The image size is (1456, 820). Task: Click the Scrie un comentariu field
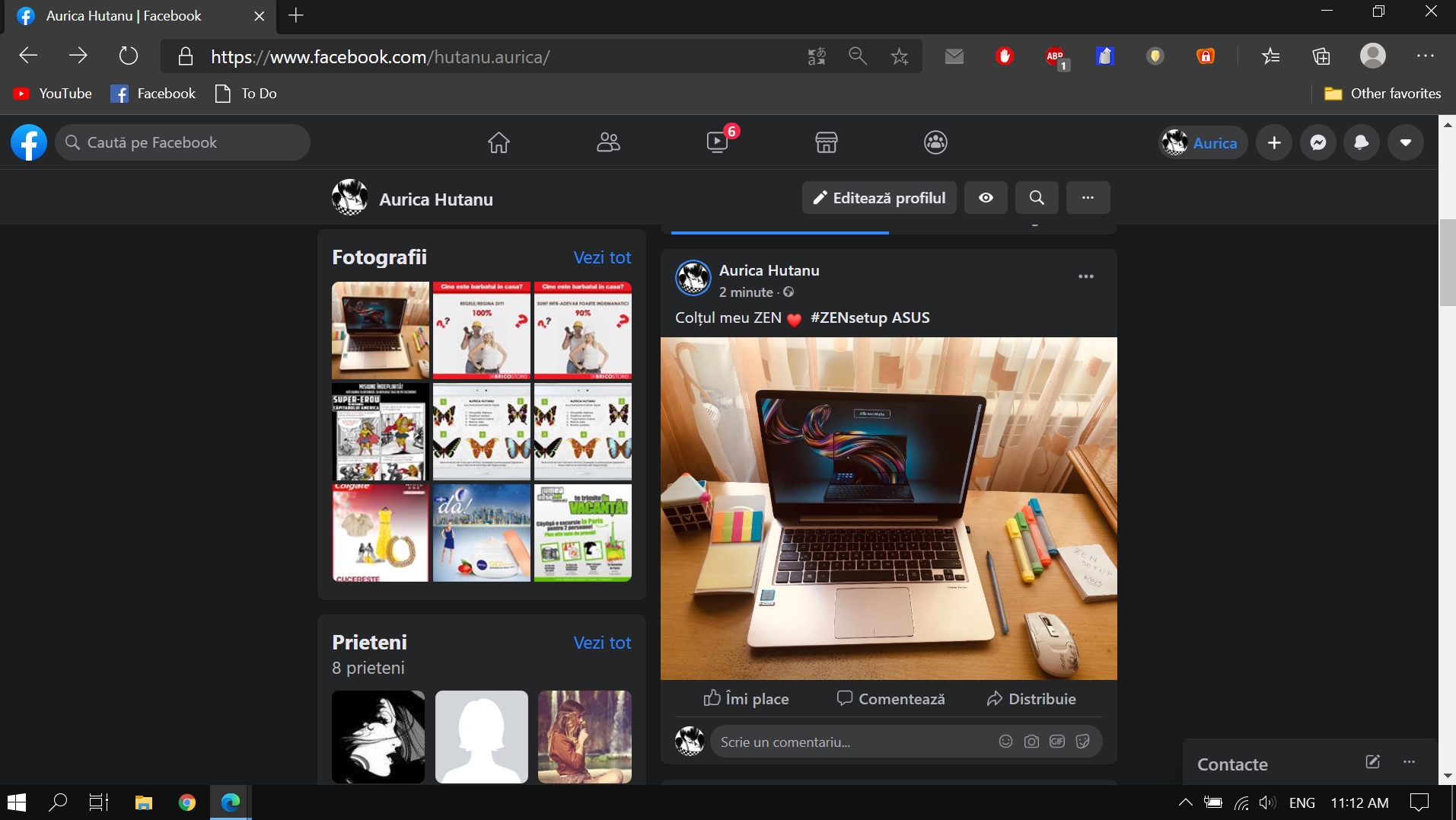852,742
